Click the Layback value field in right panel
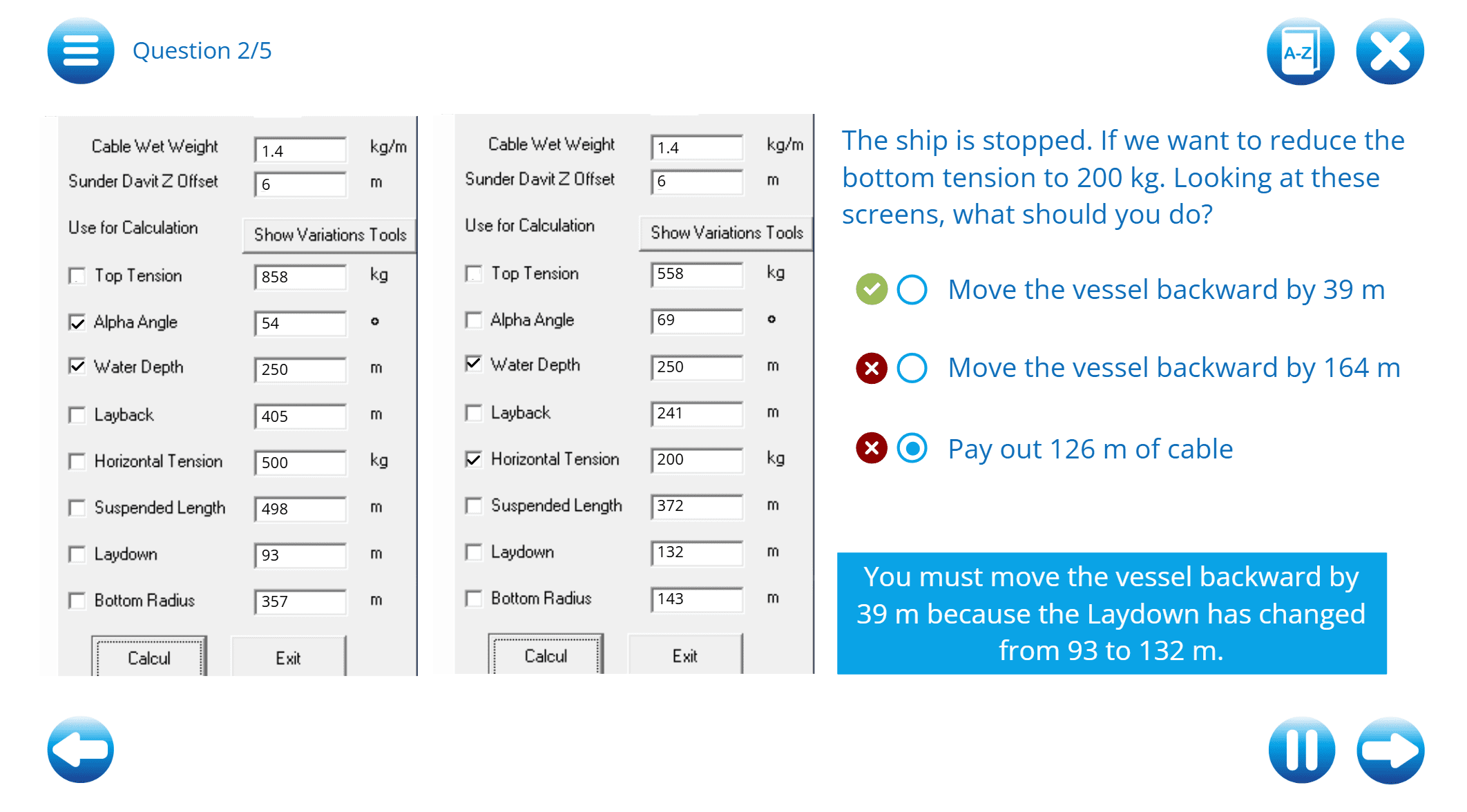This screenshot has width=1467, height=812. (x=696, y=414)
